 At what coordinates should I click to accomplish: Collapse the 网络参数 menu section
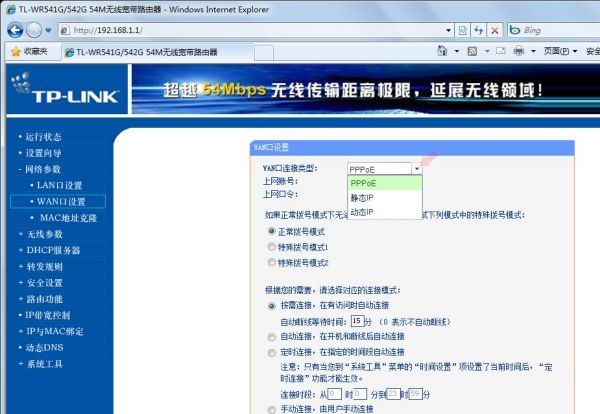[42, 169]
